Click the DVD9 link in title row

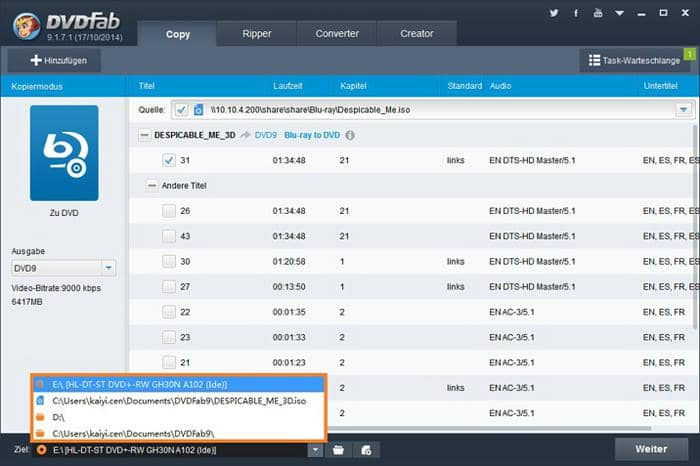pyautogui.click(x=266, y=135)
